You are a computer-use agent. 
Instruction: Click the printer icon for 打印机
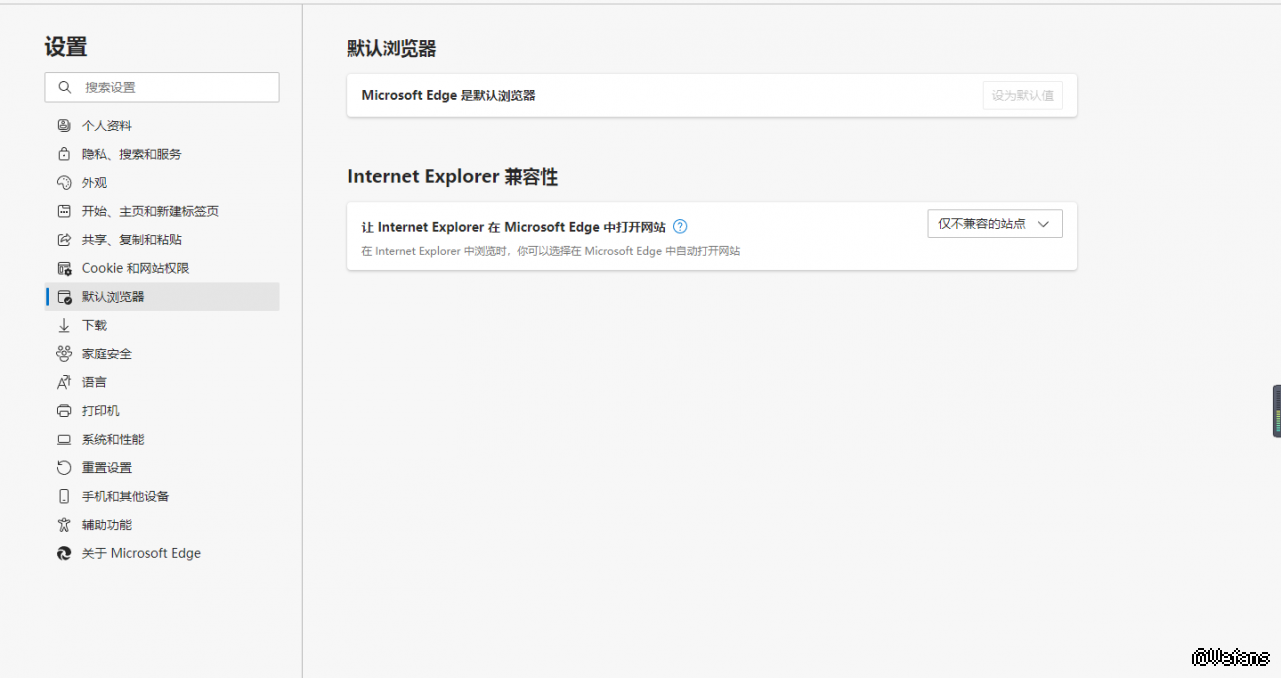[64, 411]
